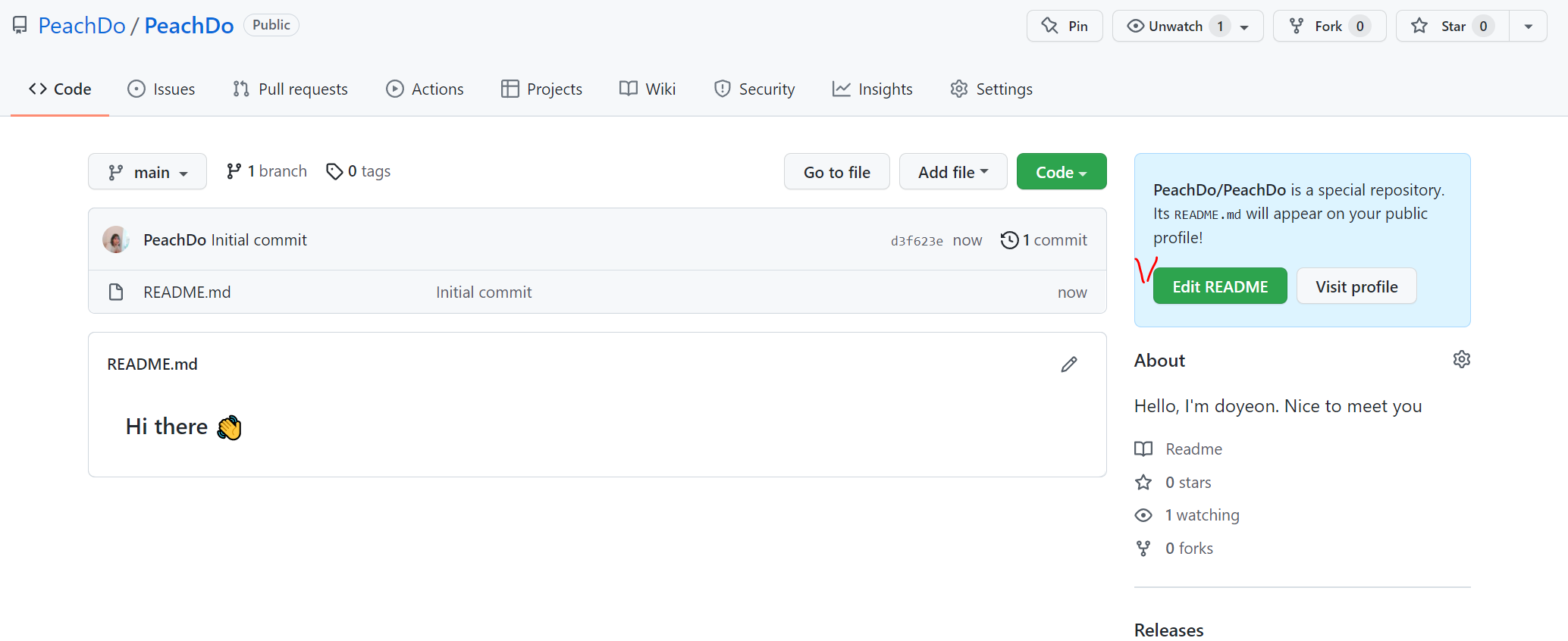The image size is (1568, 641).
Task: View the Insights tab
Action: click(873, 89)
